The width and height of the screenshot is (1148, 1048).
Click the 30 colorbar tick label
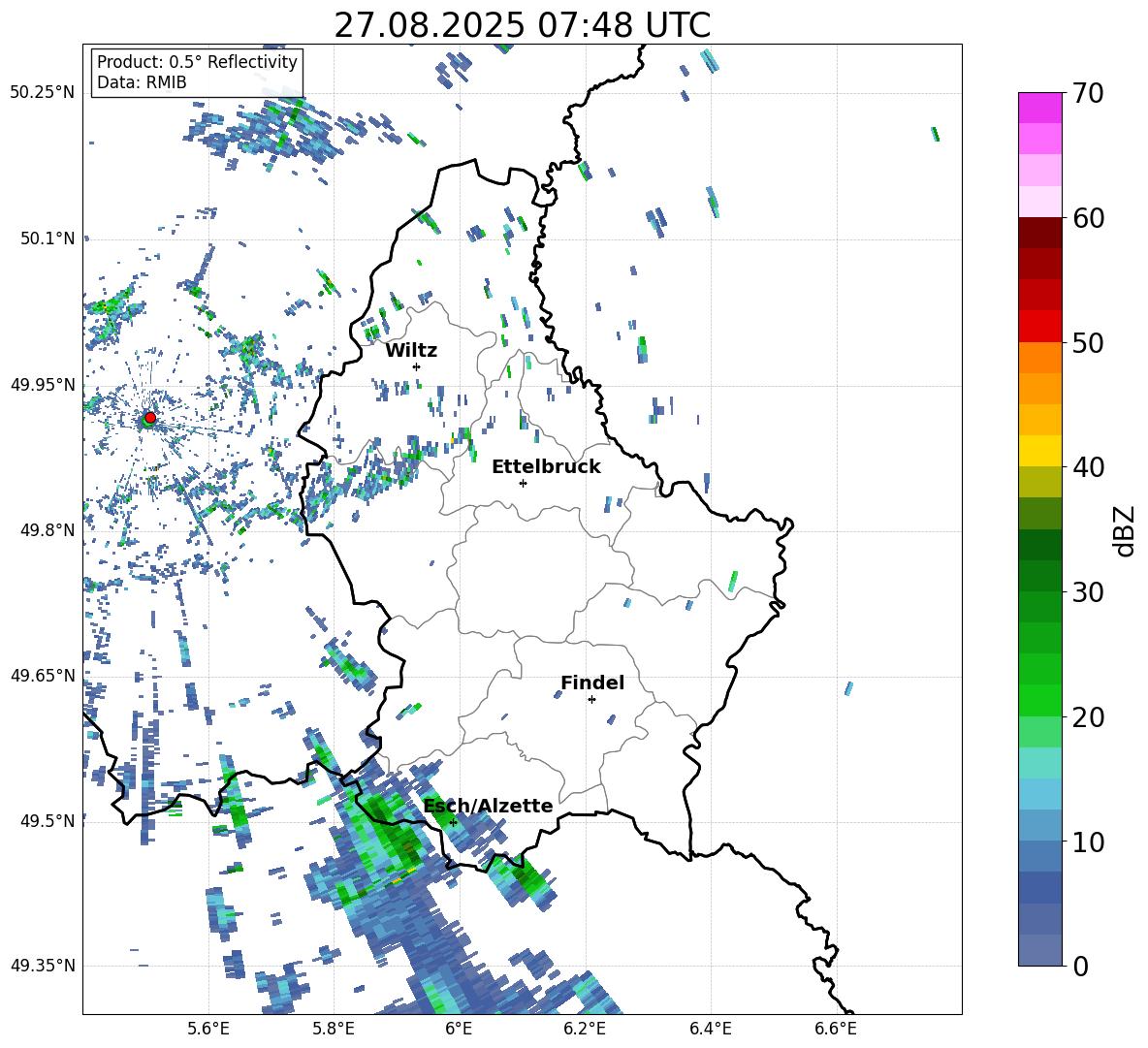1088,592
